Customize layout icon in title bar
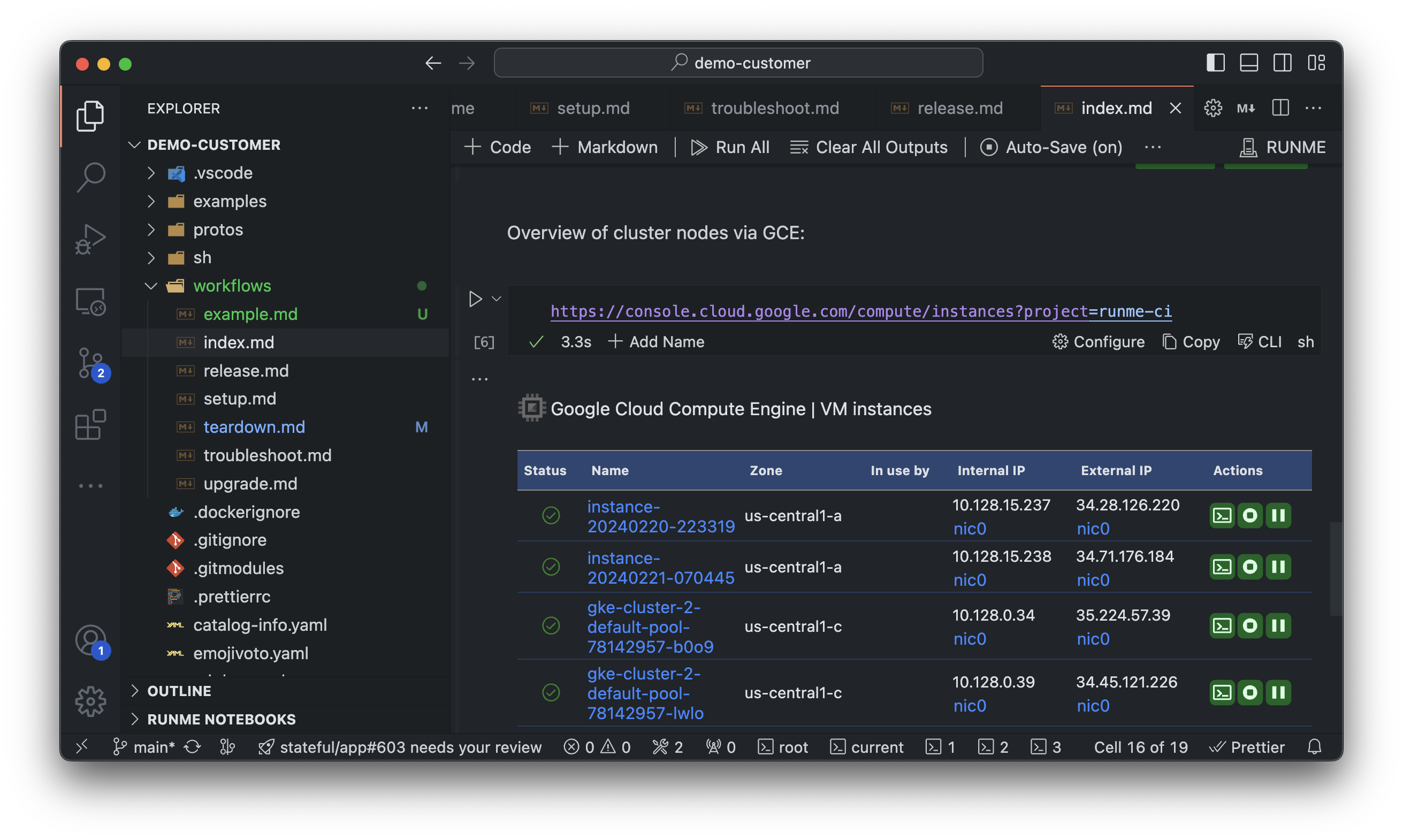The width and height of the screenshot is (1403, 840). coord(1316,63)
